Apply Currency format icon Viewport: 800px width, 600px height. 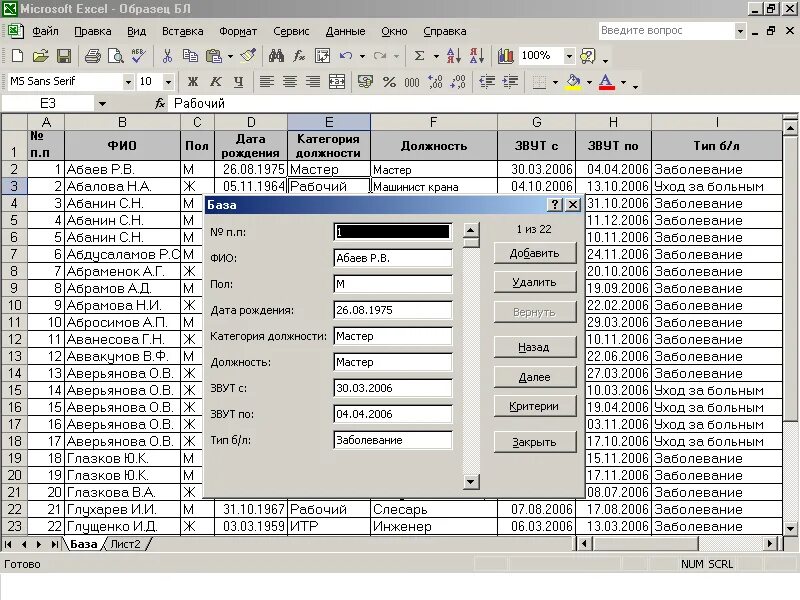click(x=365, y=82)
